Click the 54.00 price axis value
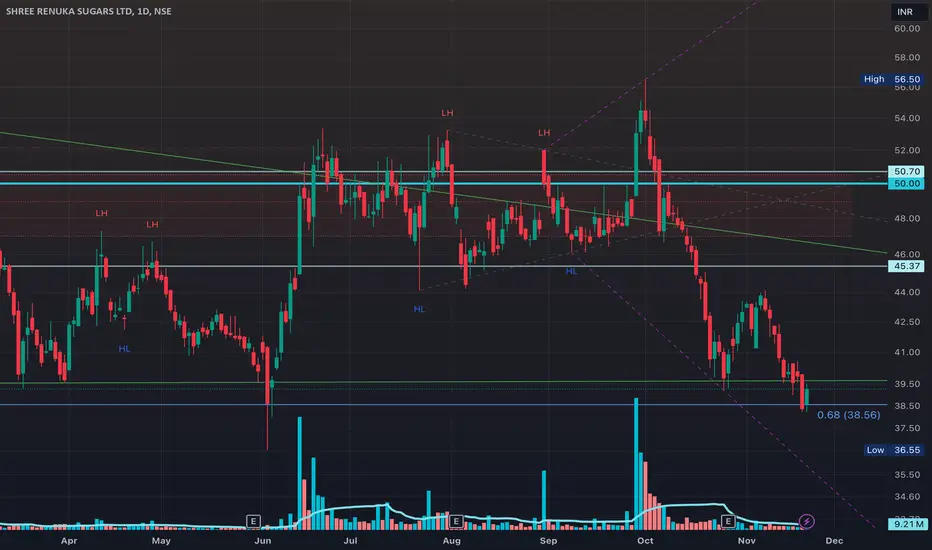932x550 pixels. click(x=906, y=118)
